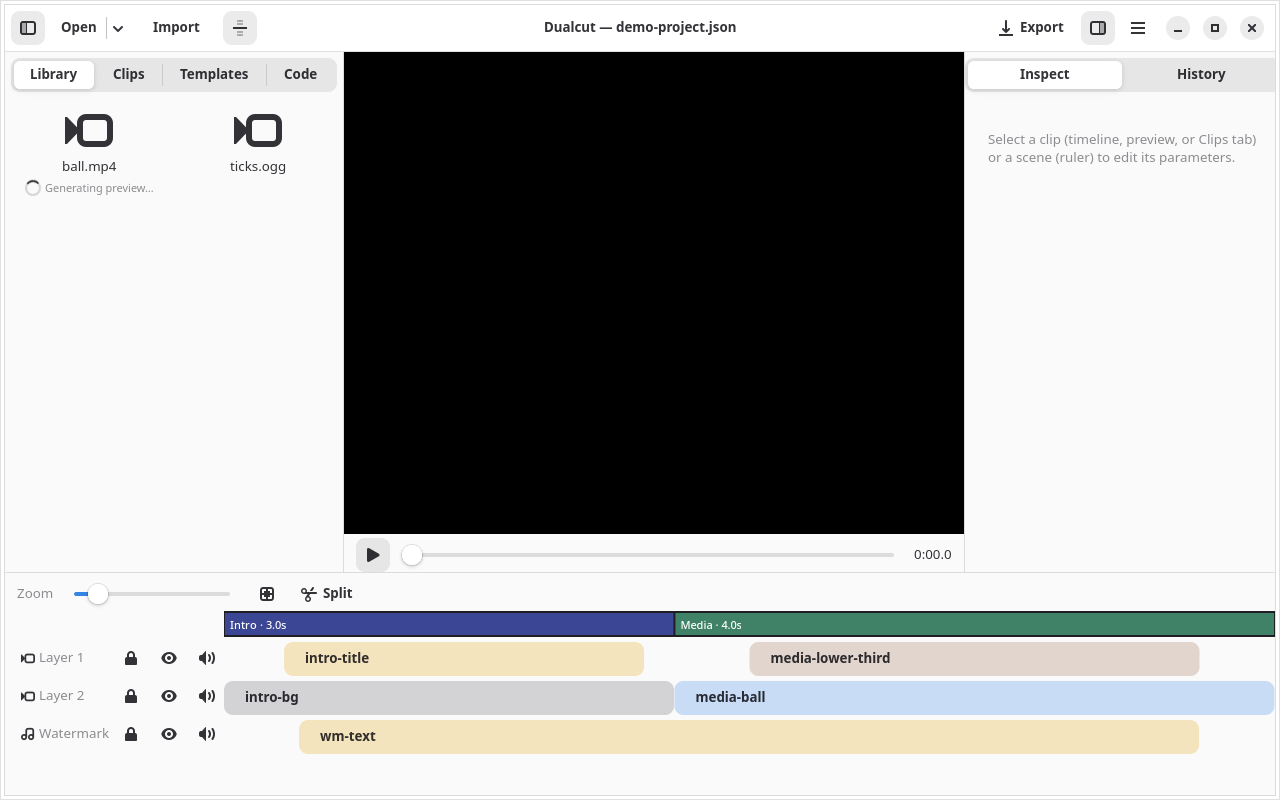Viewport: 1280px width, 800px height.
Task: Click the Generating preview status text
Action: tap(99, 188)
